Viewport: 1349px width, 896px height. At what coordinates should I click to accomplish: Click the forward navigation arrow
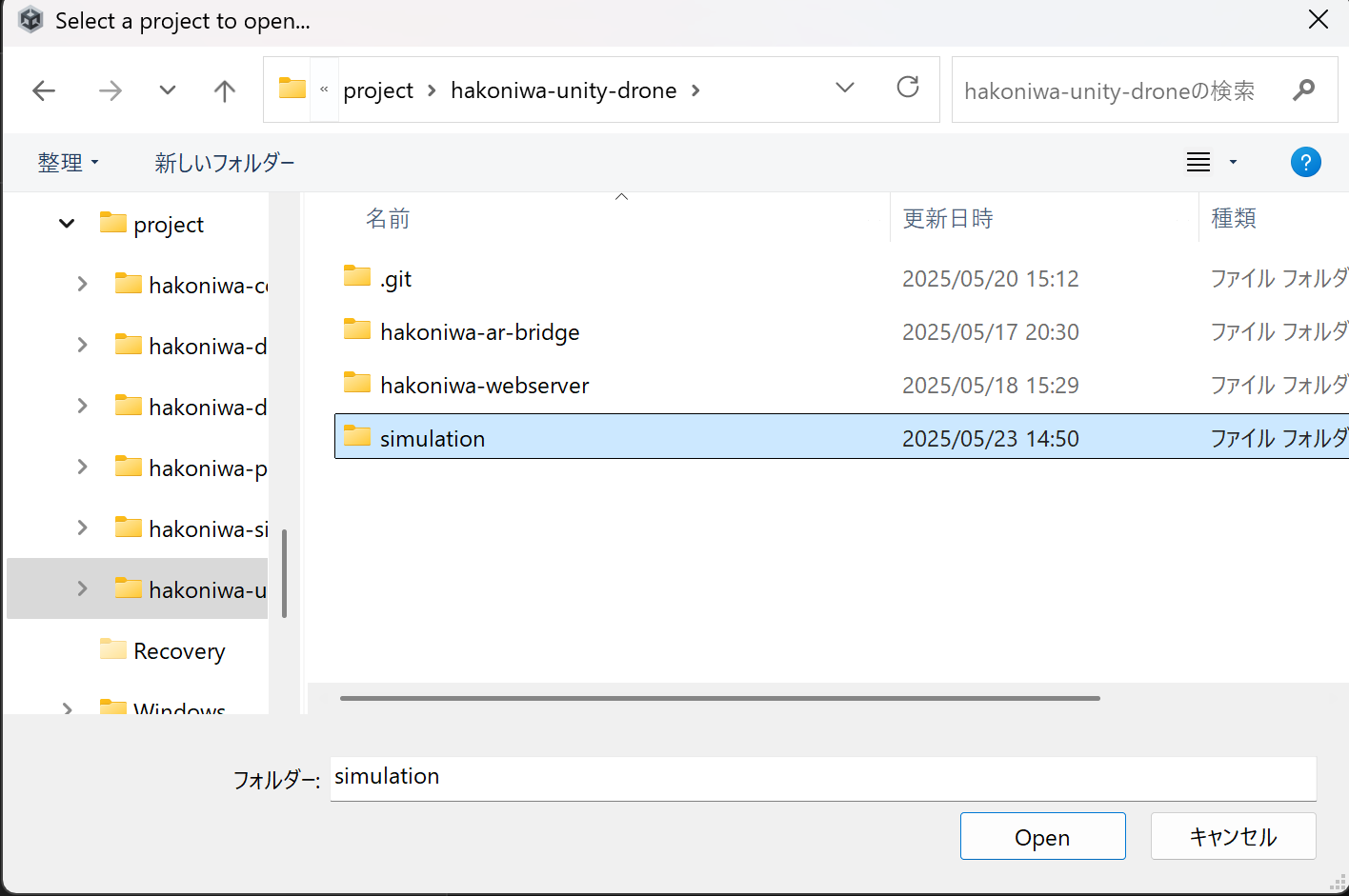click(x=111, y=90)
